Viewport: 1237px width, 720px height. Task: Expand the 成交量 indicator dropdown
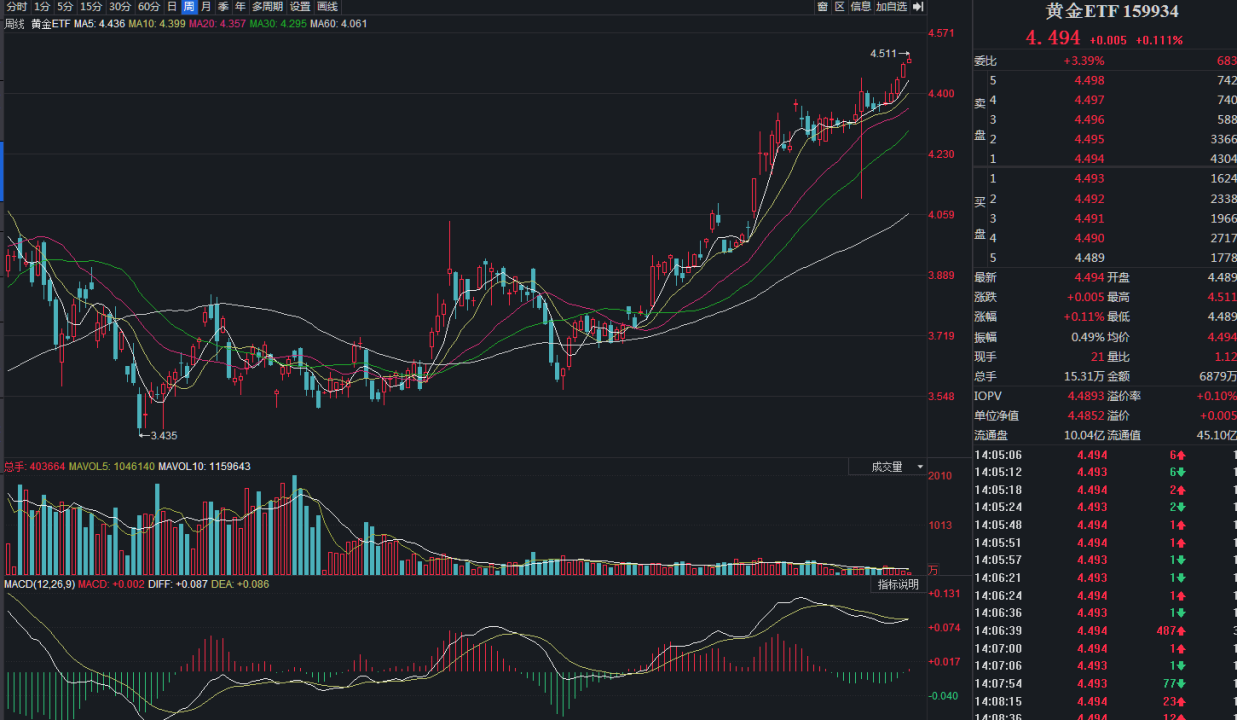click(888, 467)
